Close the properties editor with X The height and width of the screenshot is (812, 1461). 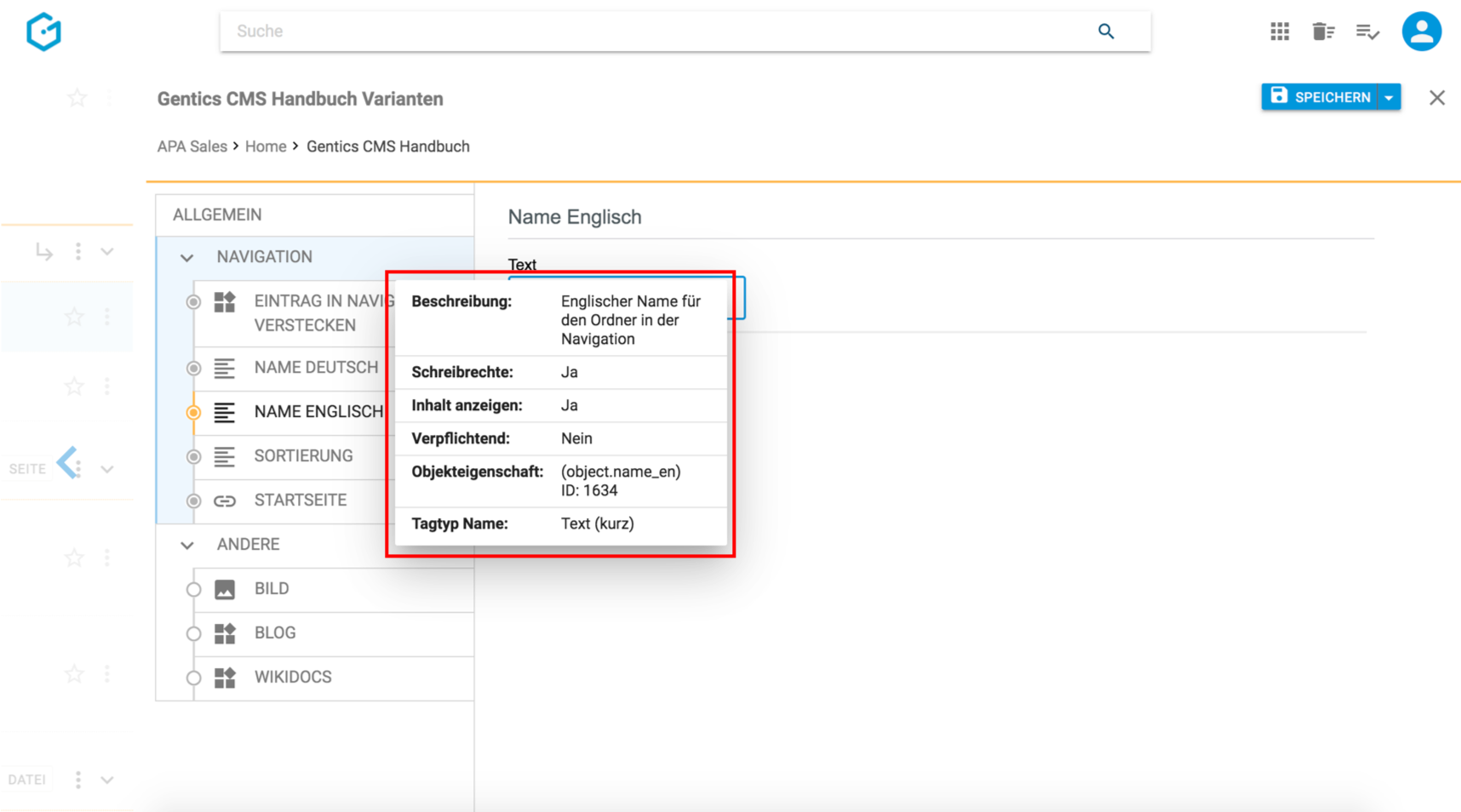tap(1437, 98)
